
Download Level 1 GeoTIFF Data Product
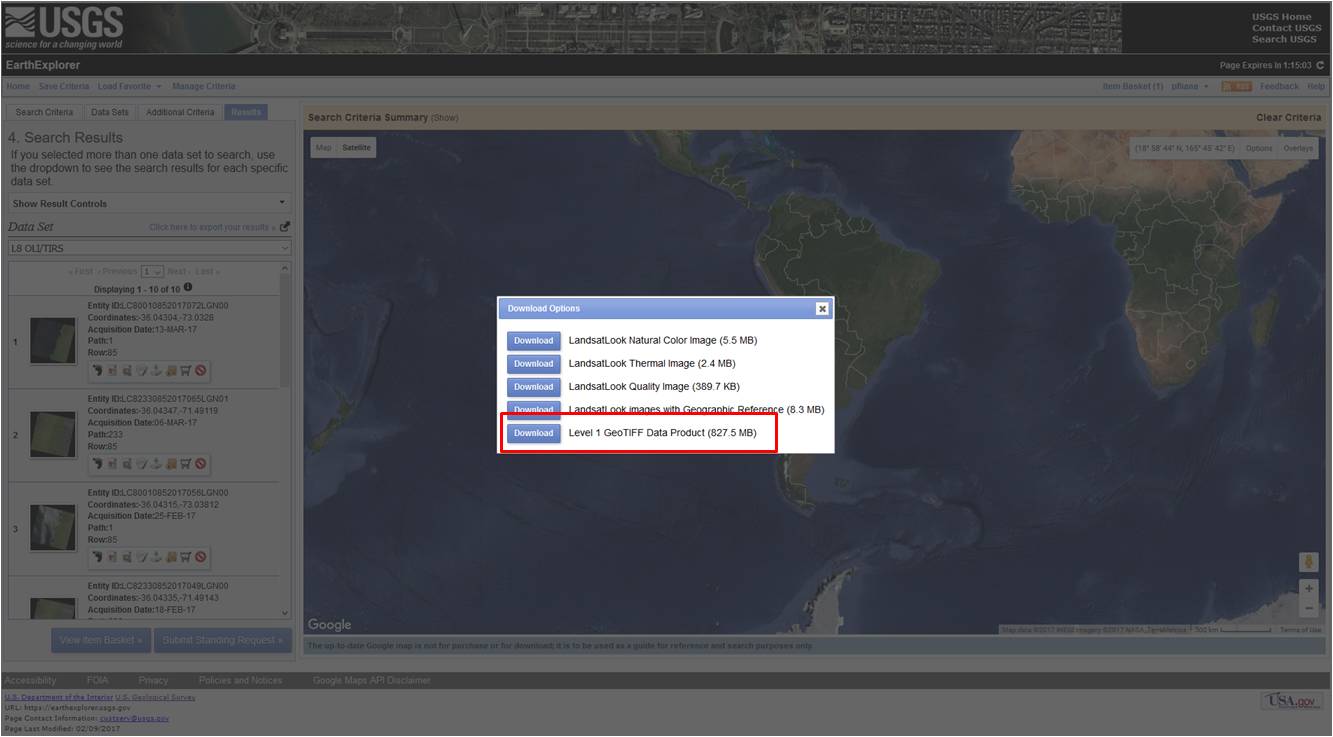533,433
